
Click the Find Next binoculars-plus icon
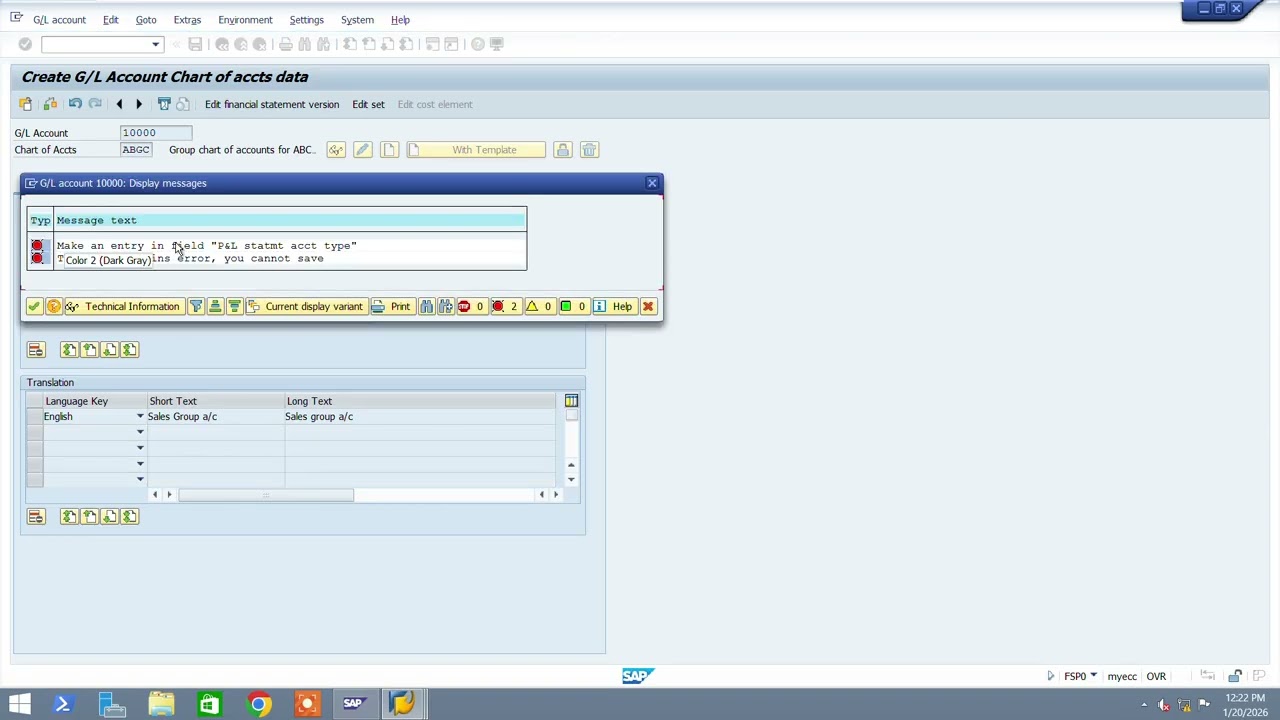[445, 307]
